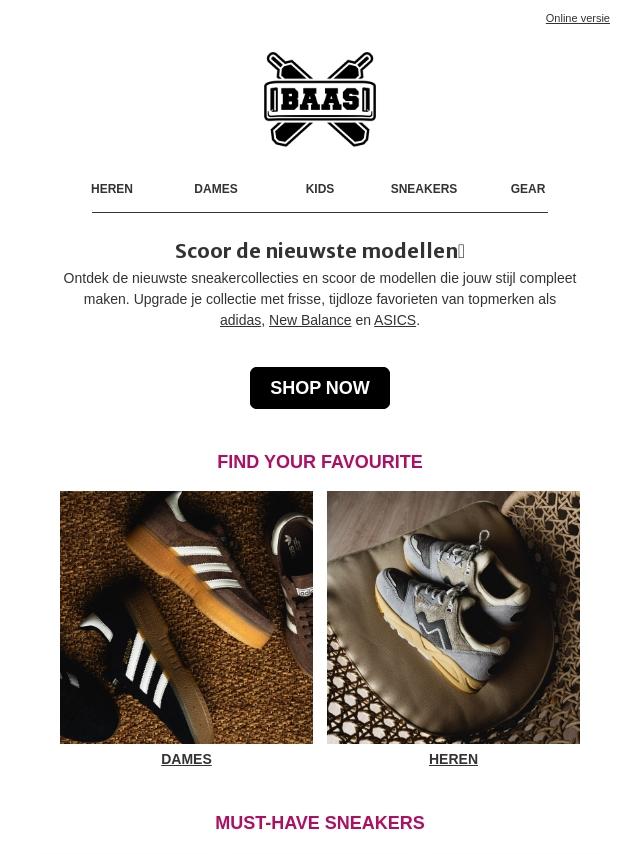This screenshot has height=854, width=640.
Task: Follow the New Balance brand link
Action: (x=310, y=320)
